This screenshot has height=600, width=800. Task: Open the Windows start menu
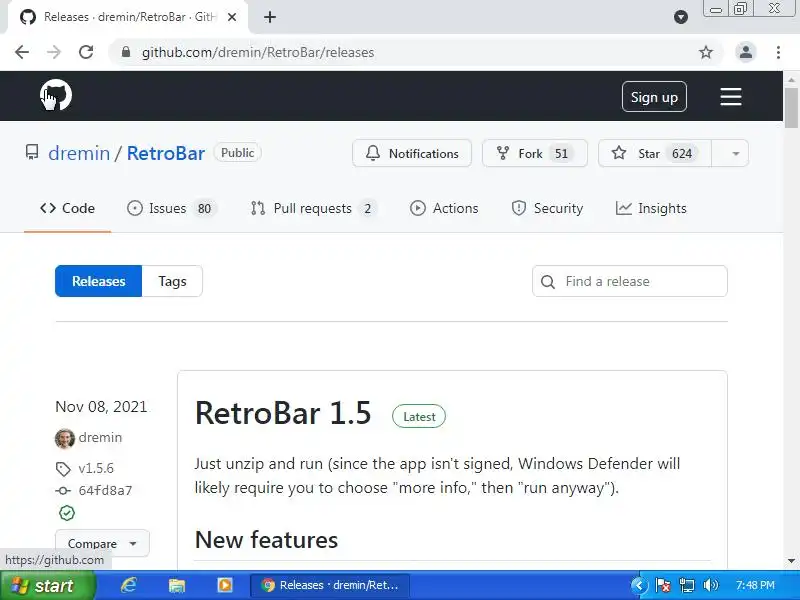coord(47,585)
